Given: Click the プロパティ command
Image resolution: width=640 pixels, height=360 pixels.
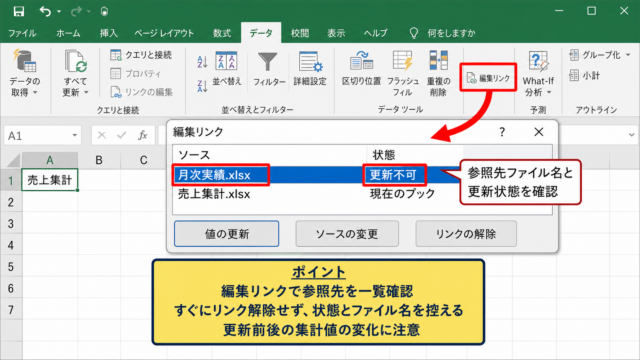Looking at the screenshot, I should click(136, 73).
